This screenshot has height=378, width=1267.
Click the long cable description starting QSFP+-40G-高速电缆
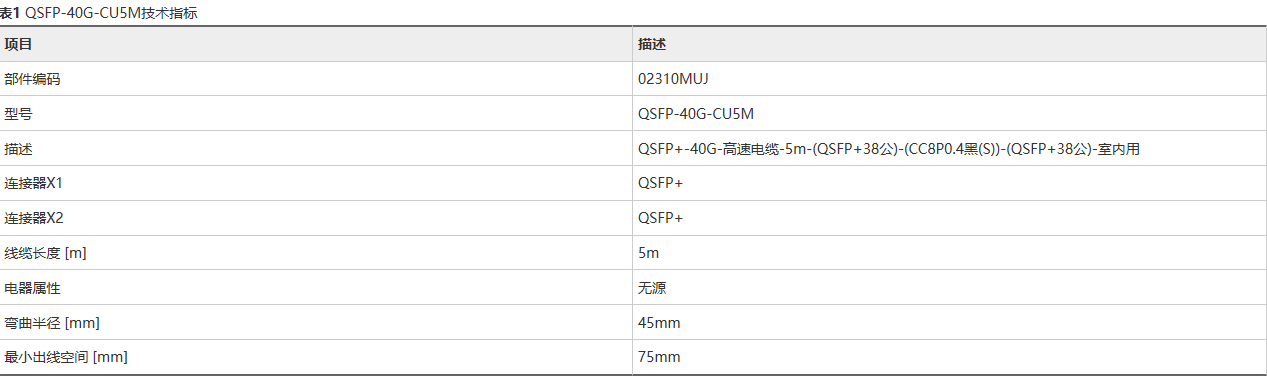pos(889,149)
